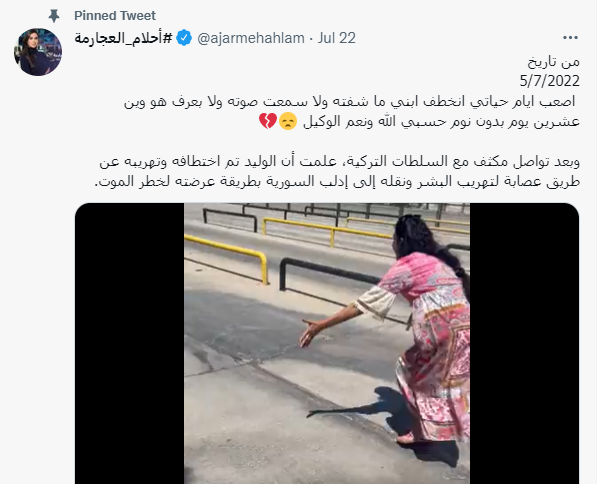
Task: Click the pushpin icon beside Pinned Tweet
Action: [x=54, y=16]
